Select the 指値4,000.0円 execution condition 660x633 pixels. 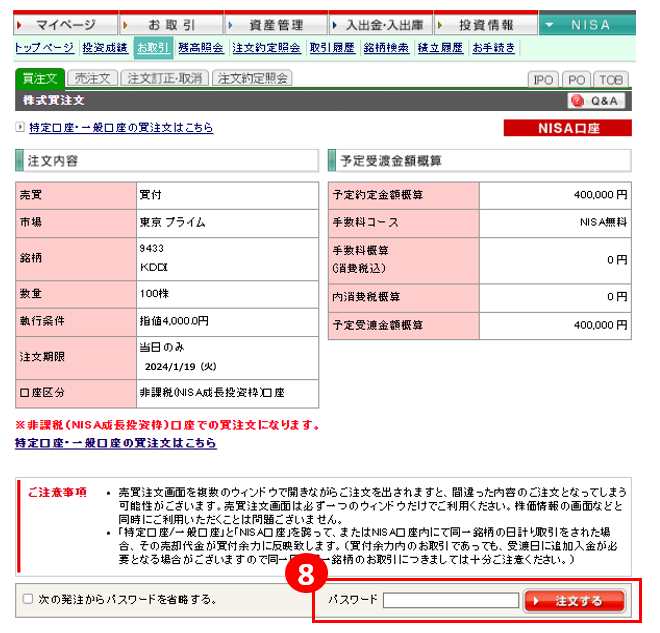(x=174, y=321)
